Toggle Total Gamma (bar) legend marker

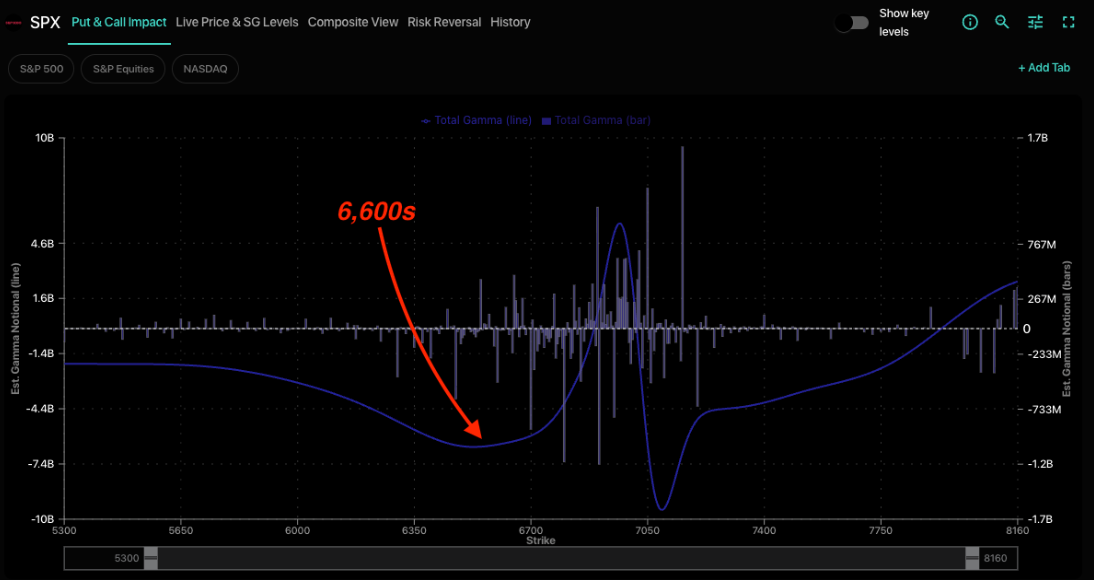pyautogui.click(x=546, y=121)
